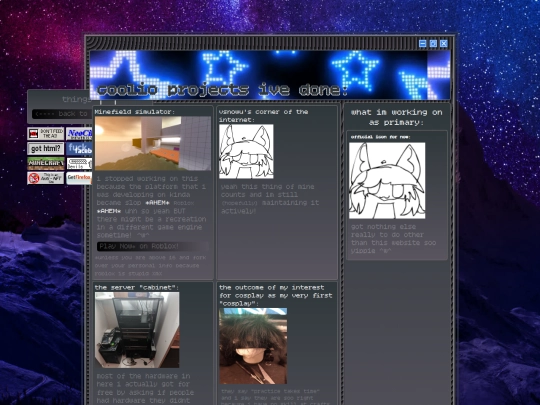The width and height of the screenshot is (540, 405).
Task: Open the official icon fox drawing
Action: 387,180
